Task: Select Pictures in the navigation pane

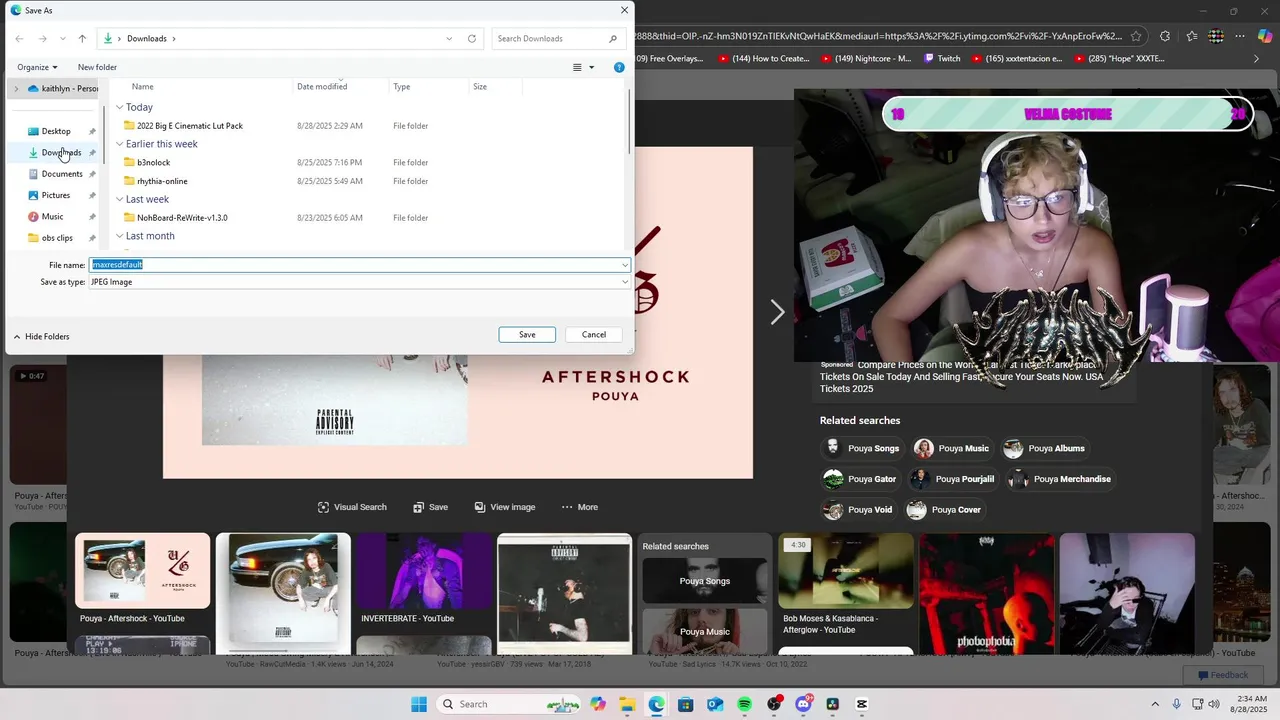Action: pos(56,195)
